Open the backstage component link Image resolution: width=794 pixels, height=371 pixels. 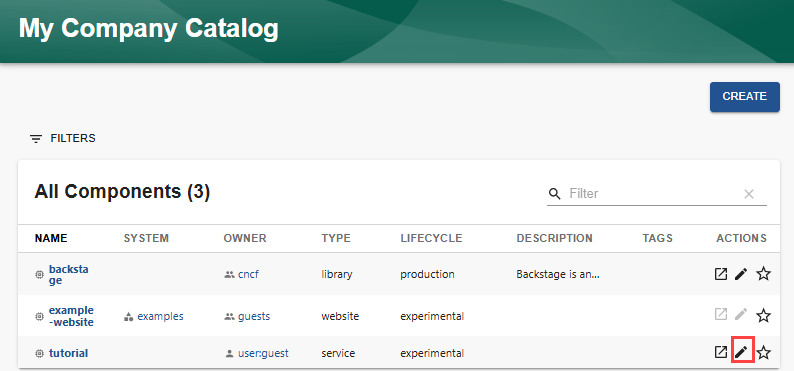point(68,274)
